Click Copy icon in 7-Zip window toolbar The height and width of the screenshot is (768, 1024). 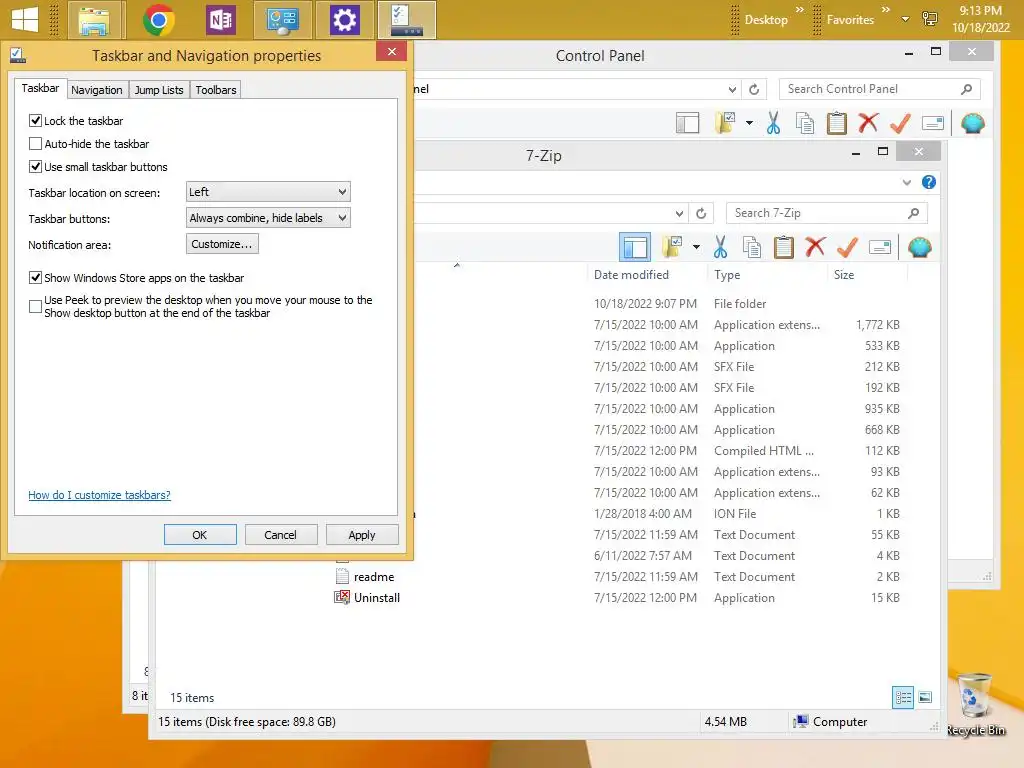tap(752, 247)
